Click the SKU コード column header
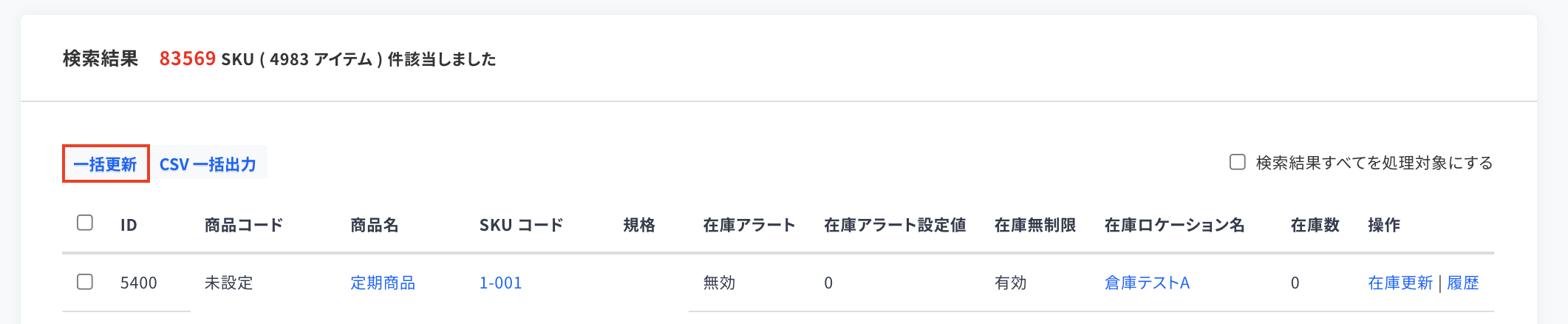Viewport: 1568px width, 324px height. click(x=522, y=225)
